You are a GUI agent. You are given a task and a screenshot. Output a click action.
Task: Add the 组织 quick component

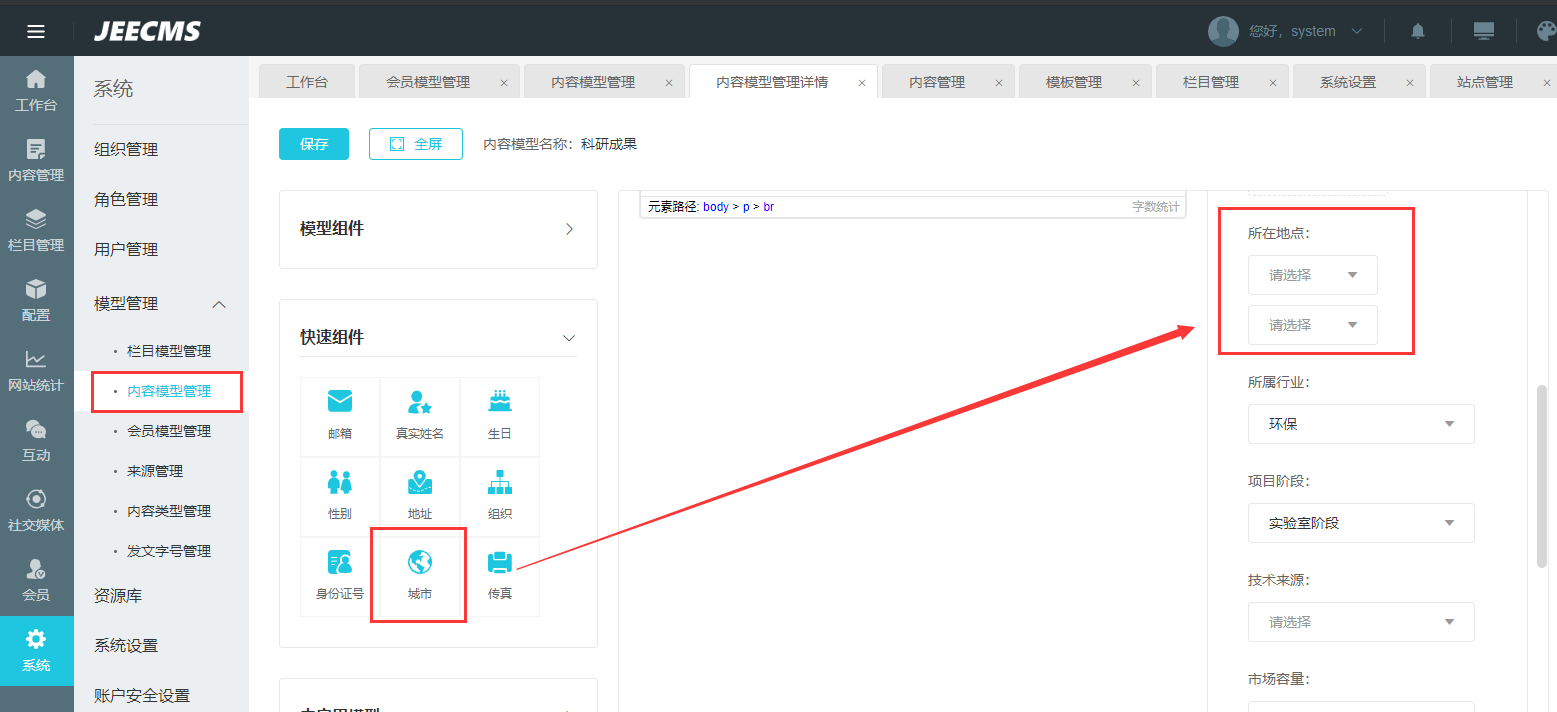pyautogui.click(x=500, y=496)
